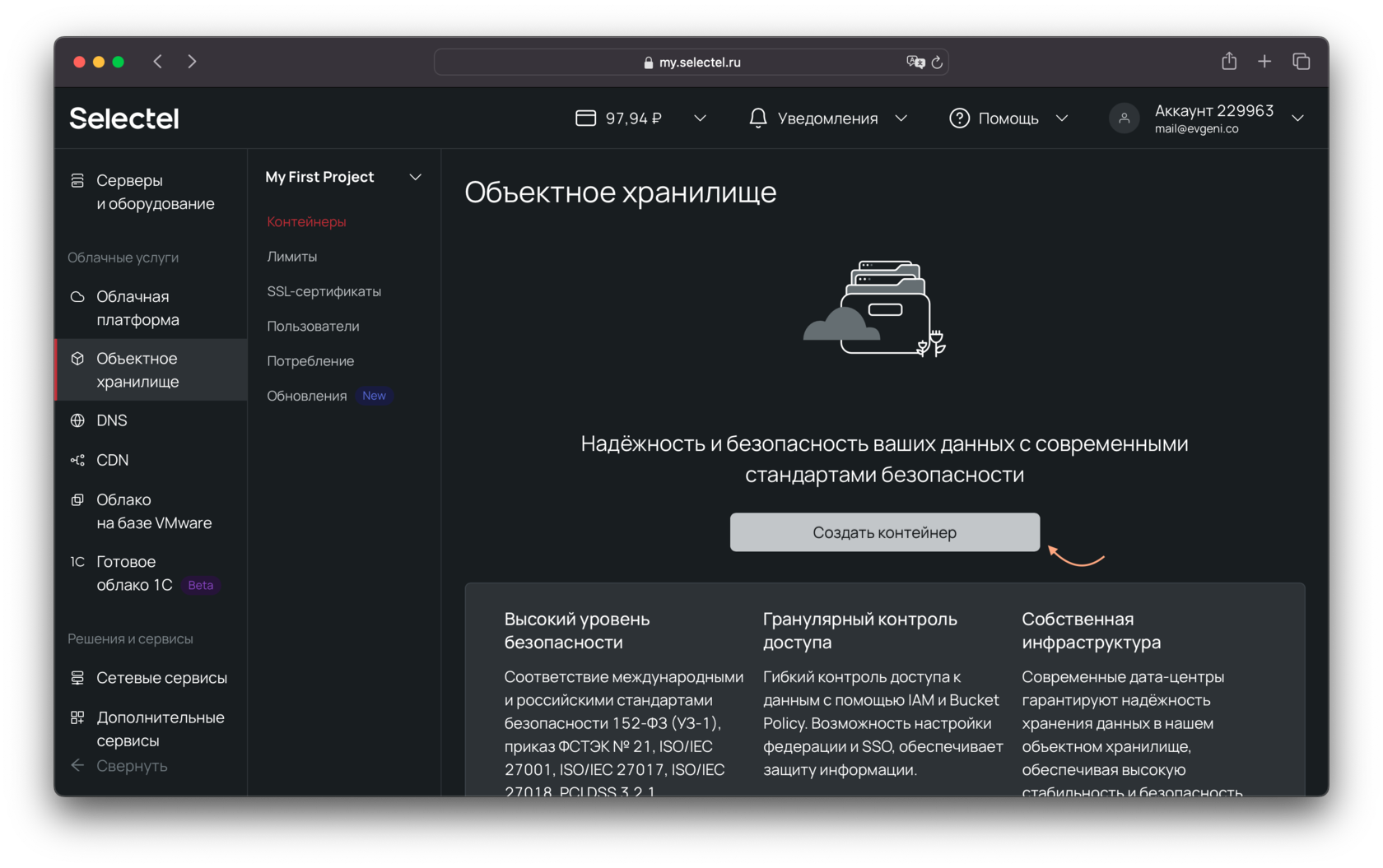
Task: Expand the Аккаунт 229963 dropdown chevron
Action: point(1298,118)
